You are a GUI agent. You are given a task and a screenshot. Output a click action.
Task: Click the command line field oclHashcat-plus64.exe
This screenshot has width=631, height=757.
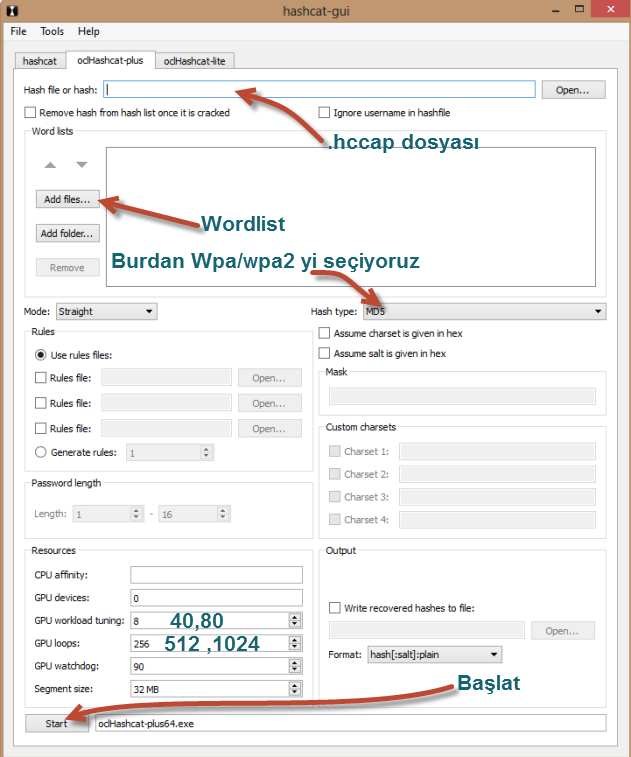click(x=351, y=723)
